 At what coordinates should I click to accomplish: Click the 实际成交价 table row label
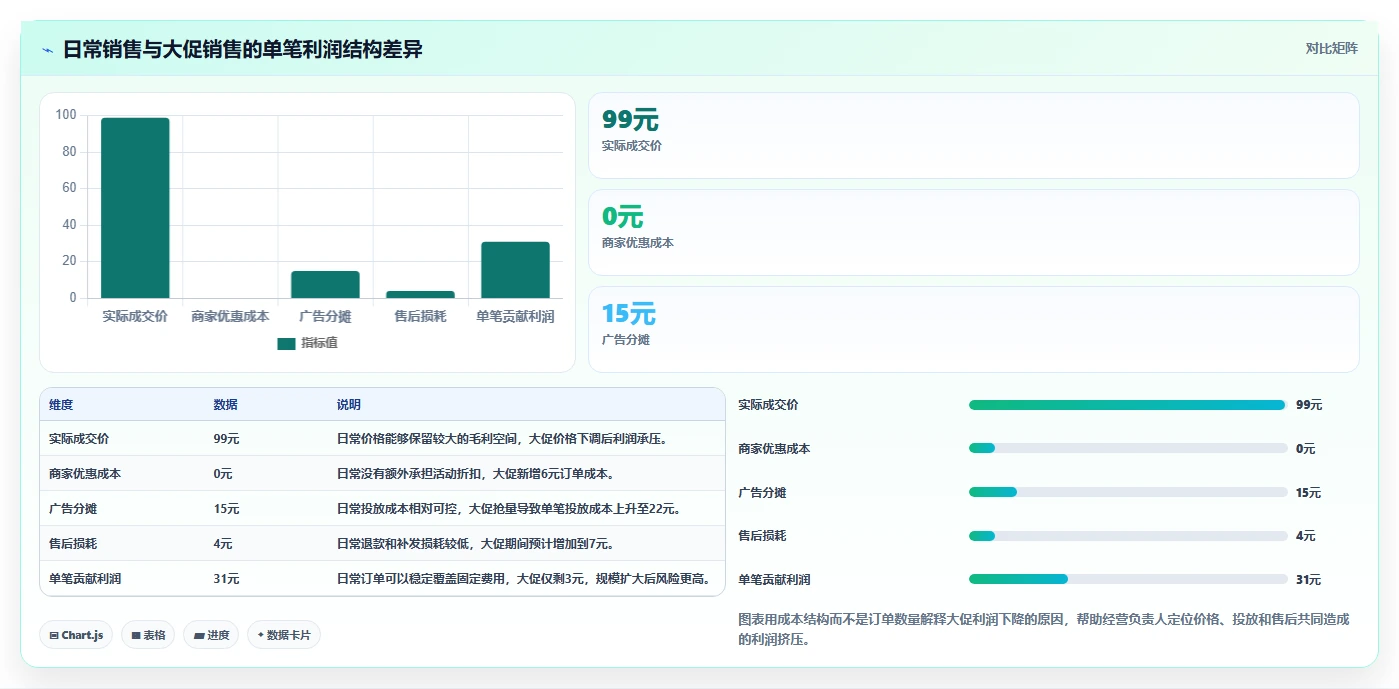79,438
